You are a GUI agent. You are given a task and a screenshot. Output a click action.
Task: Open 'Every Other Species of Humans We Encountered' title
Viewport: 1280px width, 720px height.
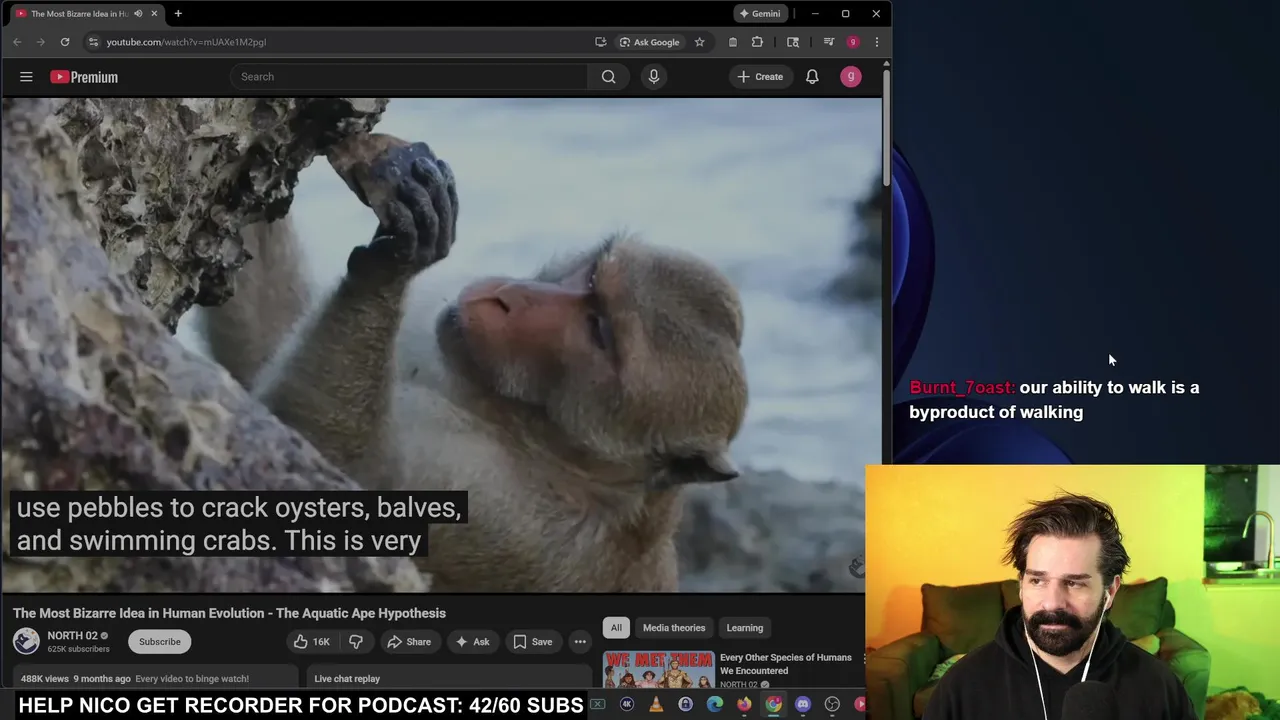(x=786, y=664)
